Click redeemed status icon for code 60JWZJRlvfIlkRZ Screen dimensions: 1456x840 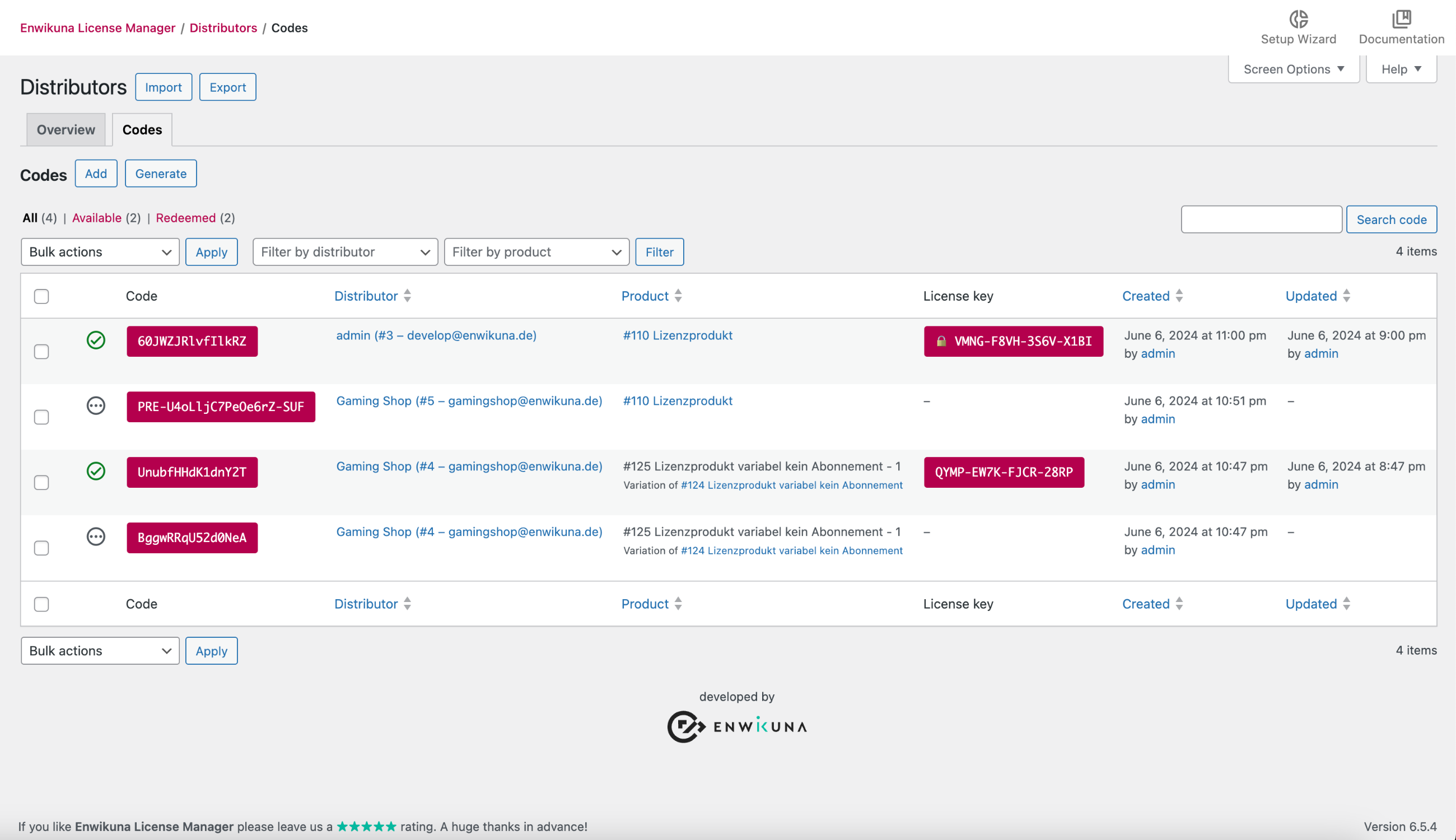tap(96, 340)
